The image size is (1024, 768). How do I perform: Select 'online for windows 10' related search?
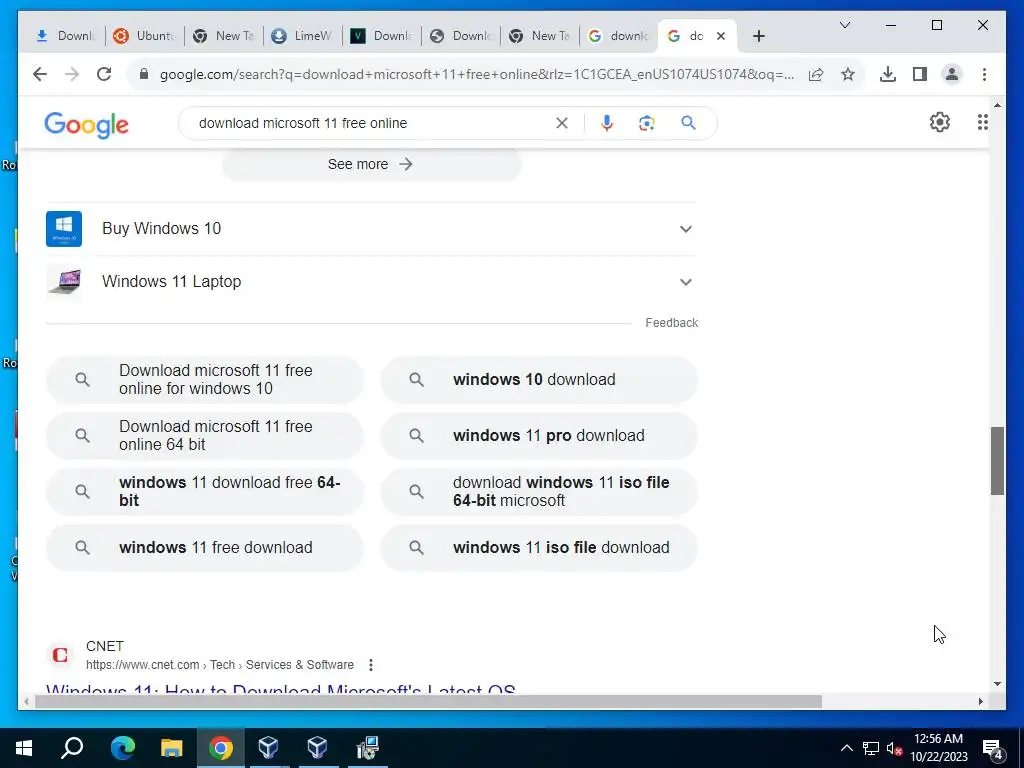[204, 379]
